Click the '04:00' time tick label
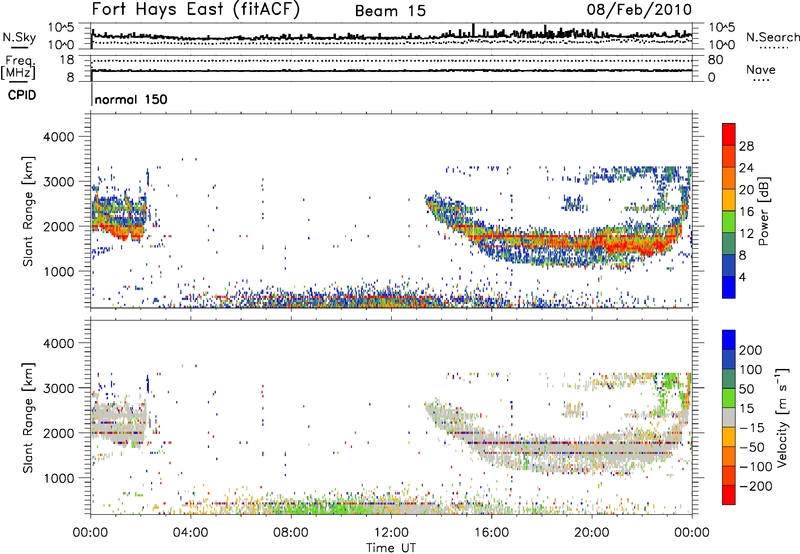This screenshot has width=800, height=554. (190, 533)
